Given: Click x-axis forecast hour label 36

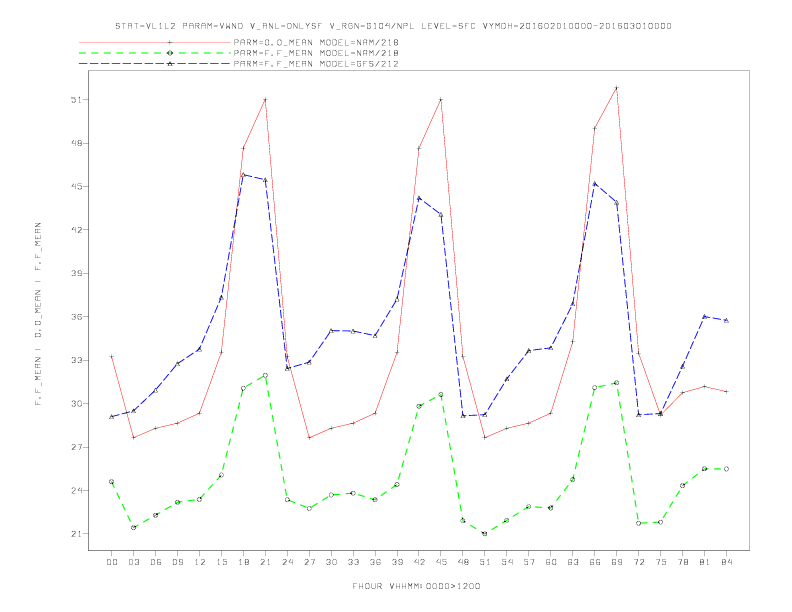Looking at the screenshot, I should coord(375,562).
